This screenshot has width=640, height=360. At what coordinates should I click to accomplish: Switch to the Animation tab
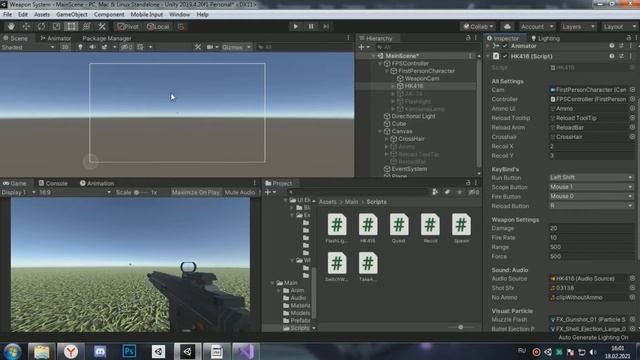click(x=97, y=183)
